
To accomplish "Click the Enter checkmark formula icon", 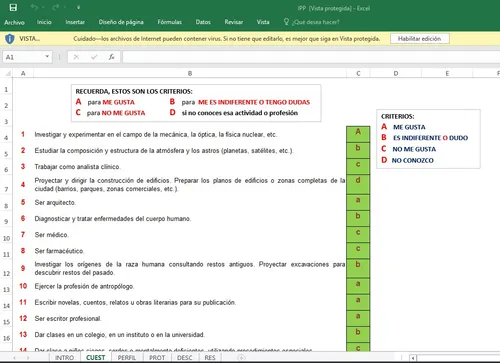I will tap(94, 57).
